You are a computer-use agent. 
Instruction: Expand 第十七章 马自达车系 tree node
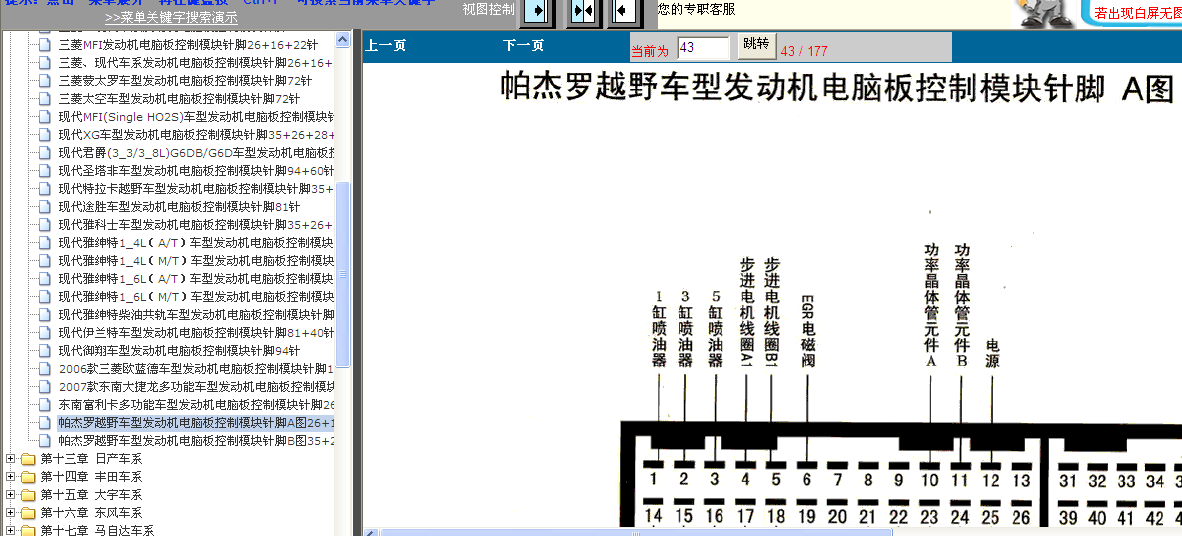click(x=11, y=531)
